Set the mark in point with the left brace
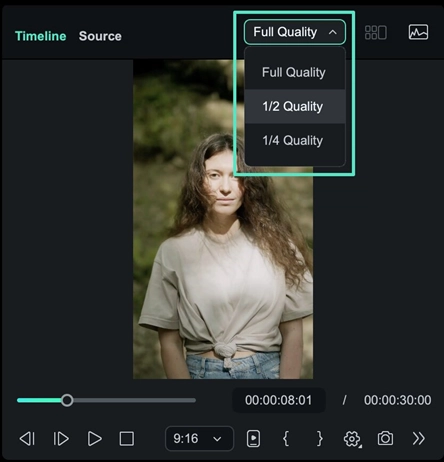This screenshot has height=462, width=444. 286,438
